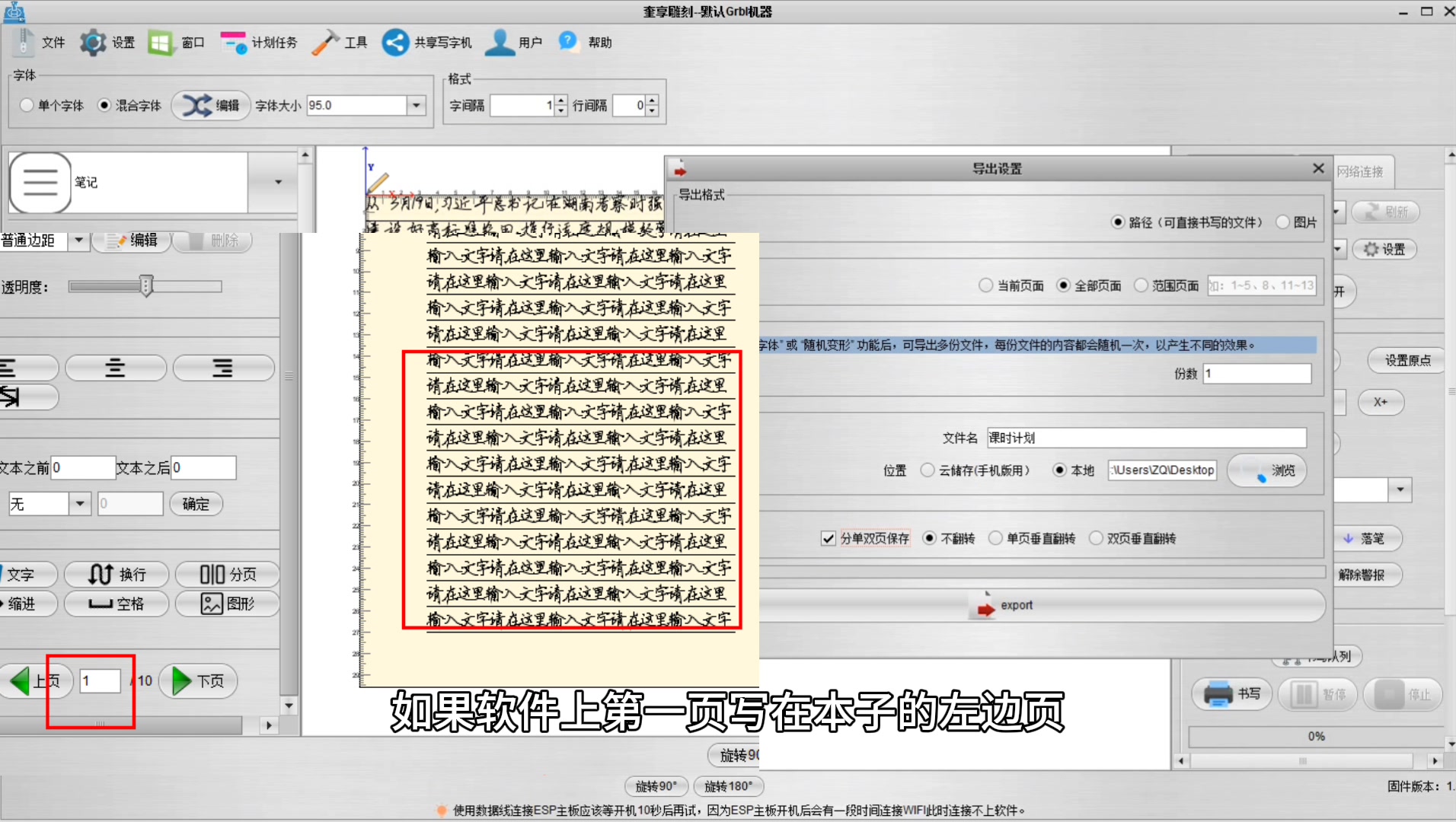
Task: Click the 刷新 refresh button
Action: (1386, 212)
